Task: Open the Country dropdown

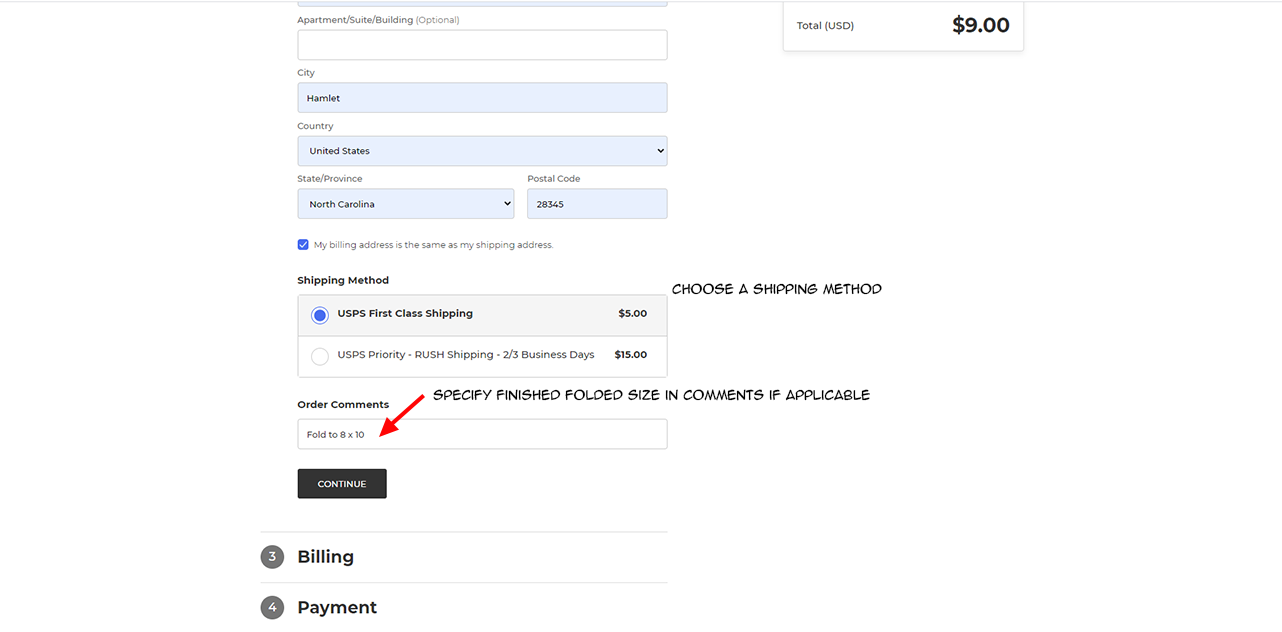Action: [x=482, y=151]
